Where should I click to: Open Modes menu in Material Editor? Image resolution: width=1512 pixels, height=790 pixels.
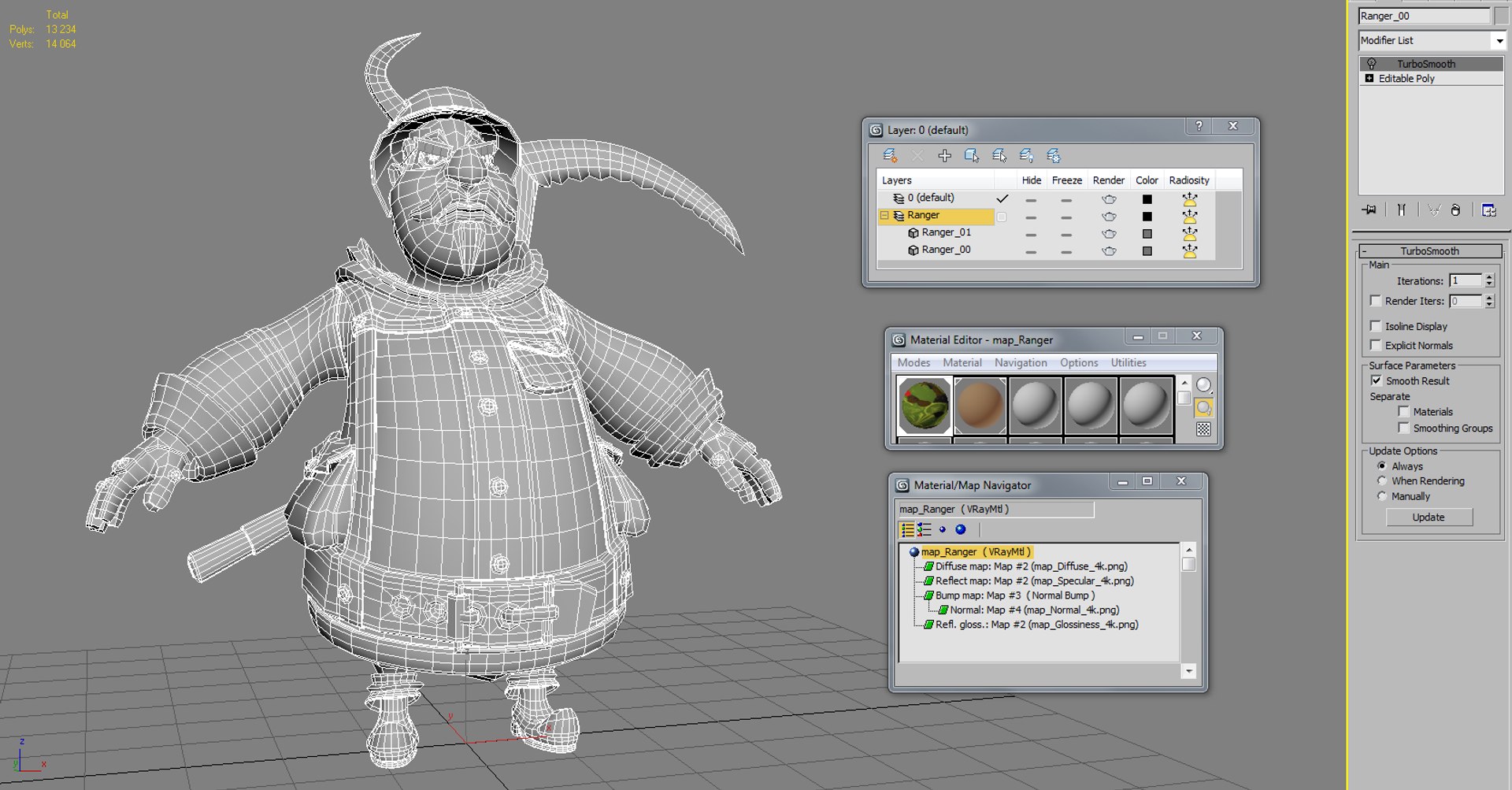pyautogui.click(x=913, y=362)
